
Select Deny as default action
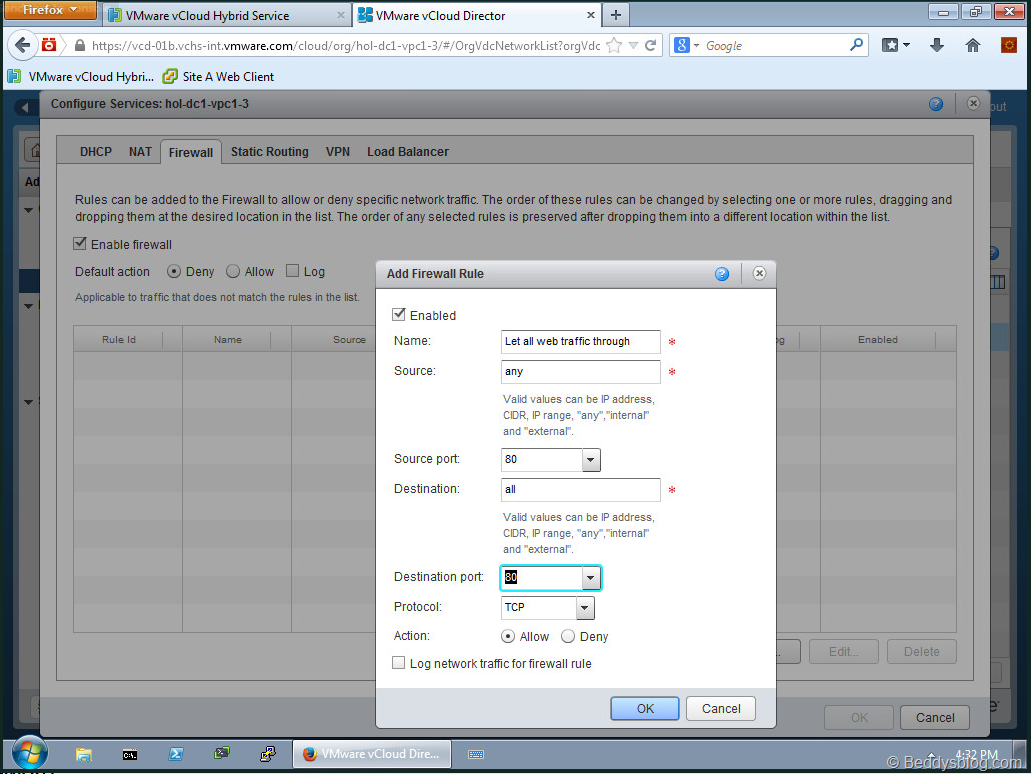pyautogui.click(x=174, y=272)
